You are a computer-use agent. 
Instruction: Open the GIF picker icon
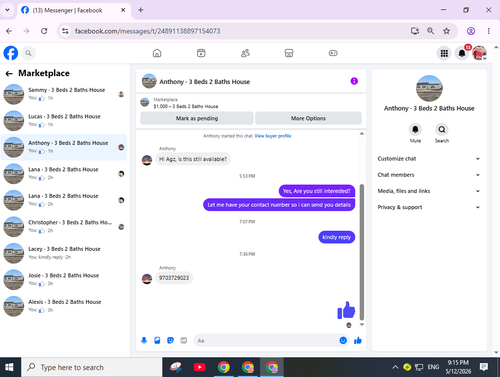184,340
